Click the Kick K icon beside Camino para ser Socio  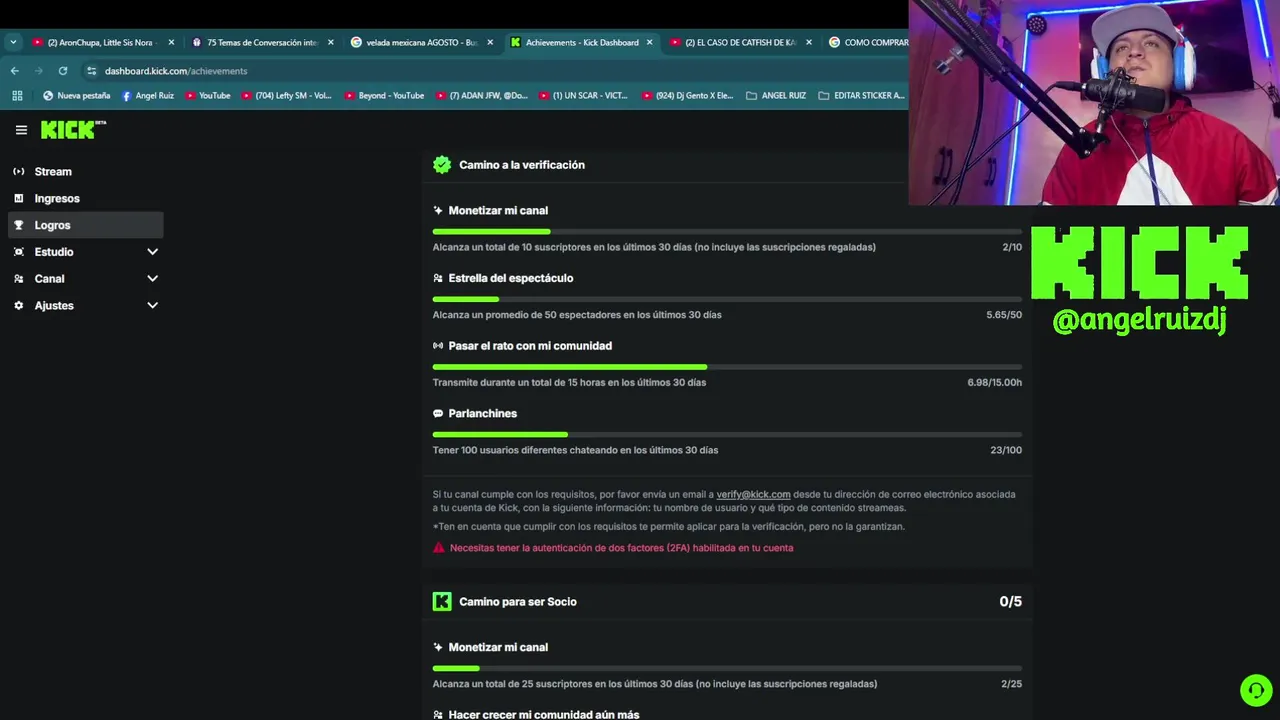coord(442,601)
